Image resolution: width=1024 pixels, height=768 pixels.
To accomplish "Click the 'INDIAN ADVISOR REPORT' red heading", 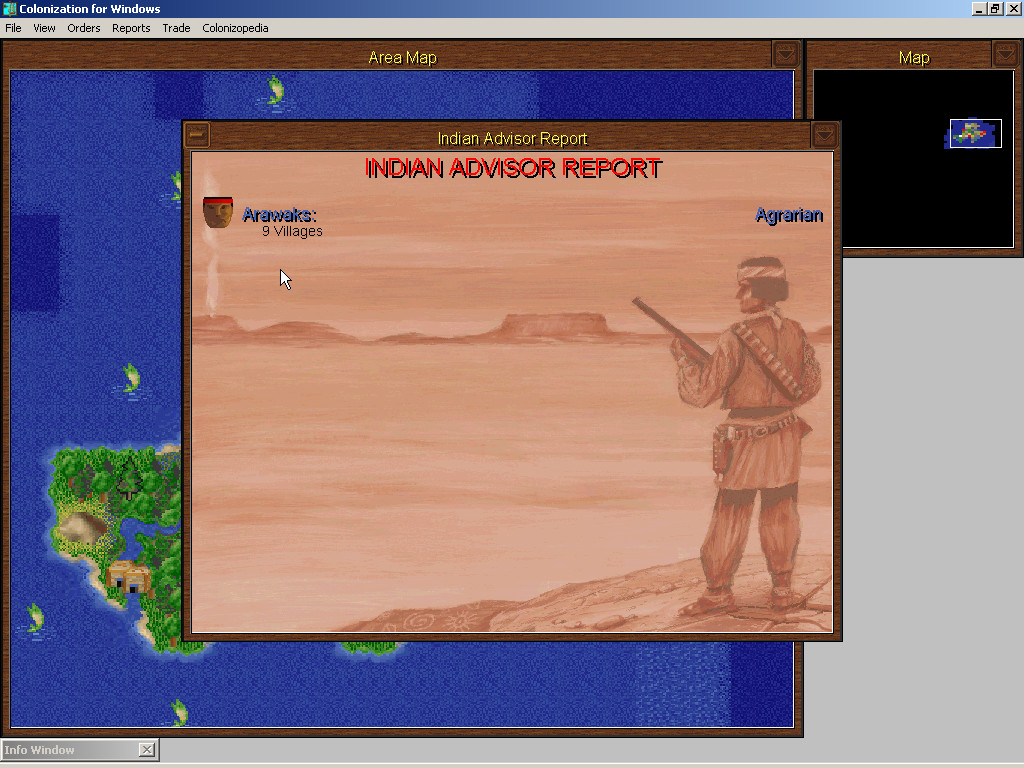I will coord(513,168).
